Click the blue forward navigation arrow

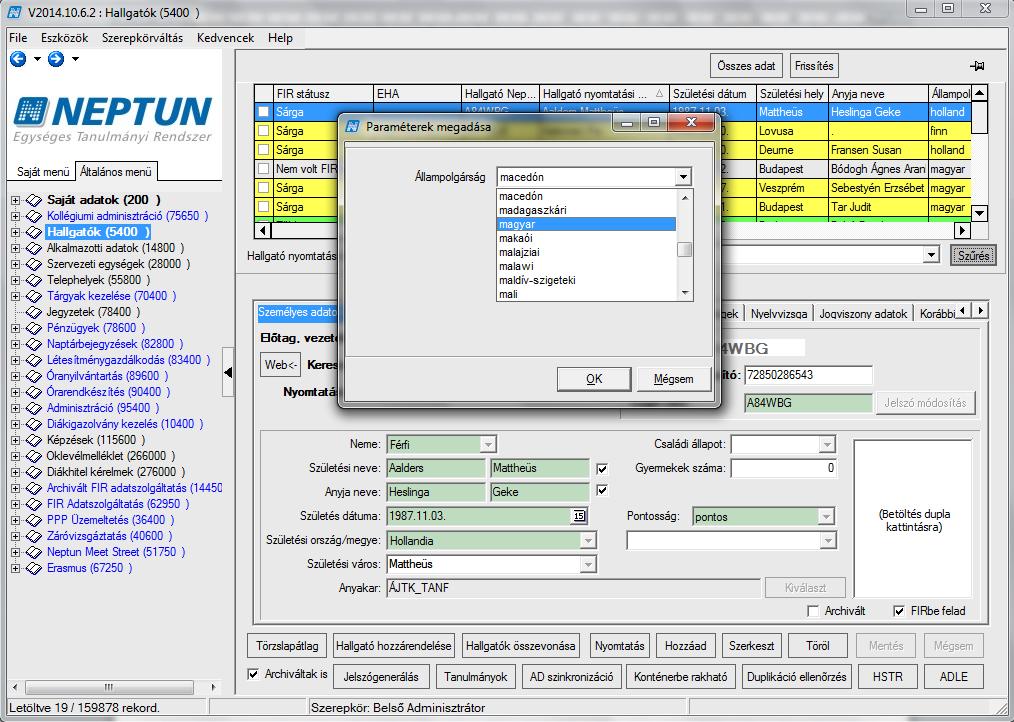tap(56, 60)
